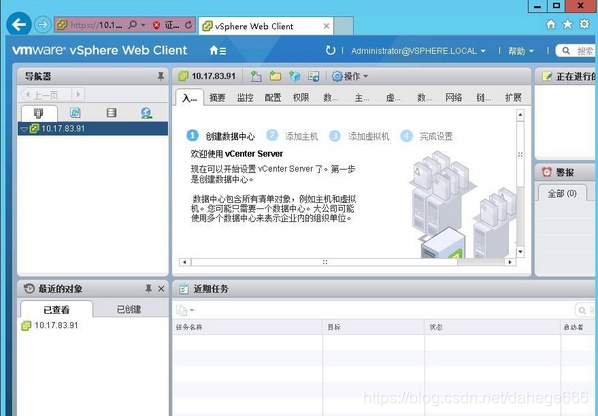The image size is (598, 416).
Task: Switch to the 入... getting started tab
Action: (x=189, y=98)
